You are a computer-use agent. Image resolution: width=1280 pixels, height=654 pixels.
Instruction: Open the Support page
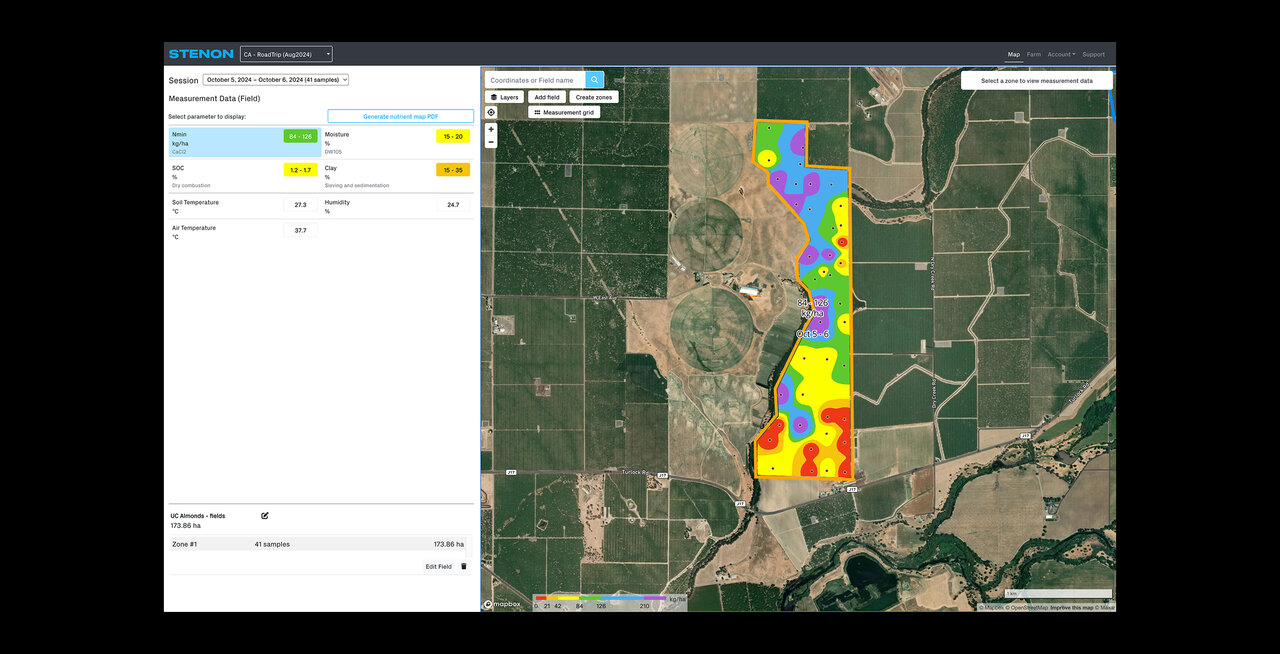click(1093, 54)
